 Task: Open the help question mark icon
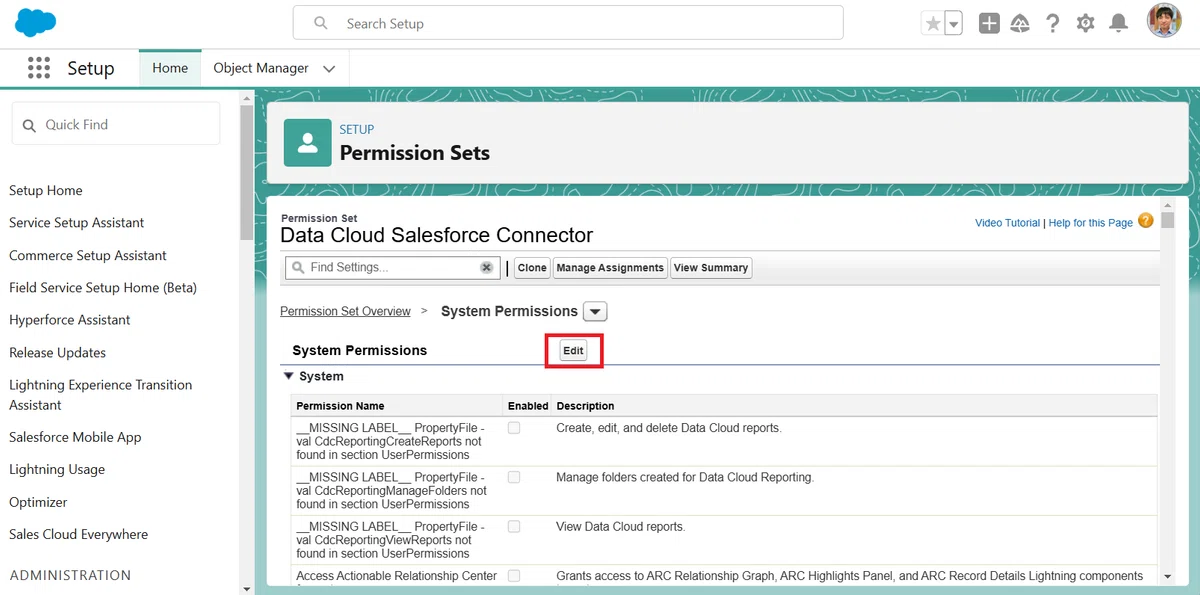1053,23
